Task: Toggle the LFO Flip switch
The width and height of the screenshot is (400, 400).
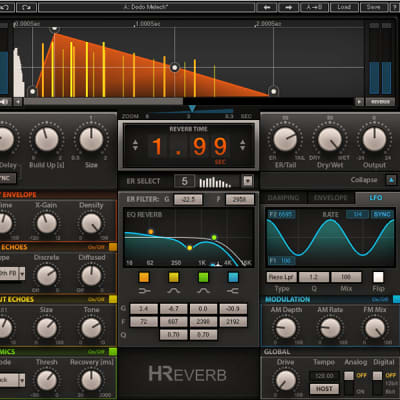Action: click(378, 277)
